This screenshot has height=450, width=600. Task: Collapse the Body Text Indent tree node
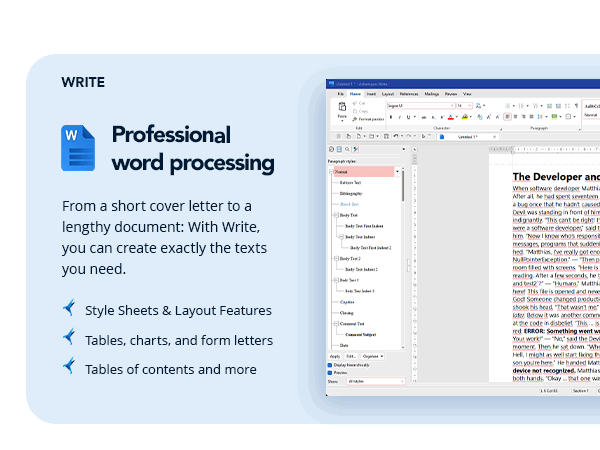pos(342,237)
